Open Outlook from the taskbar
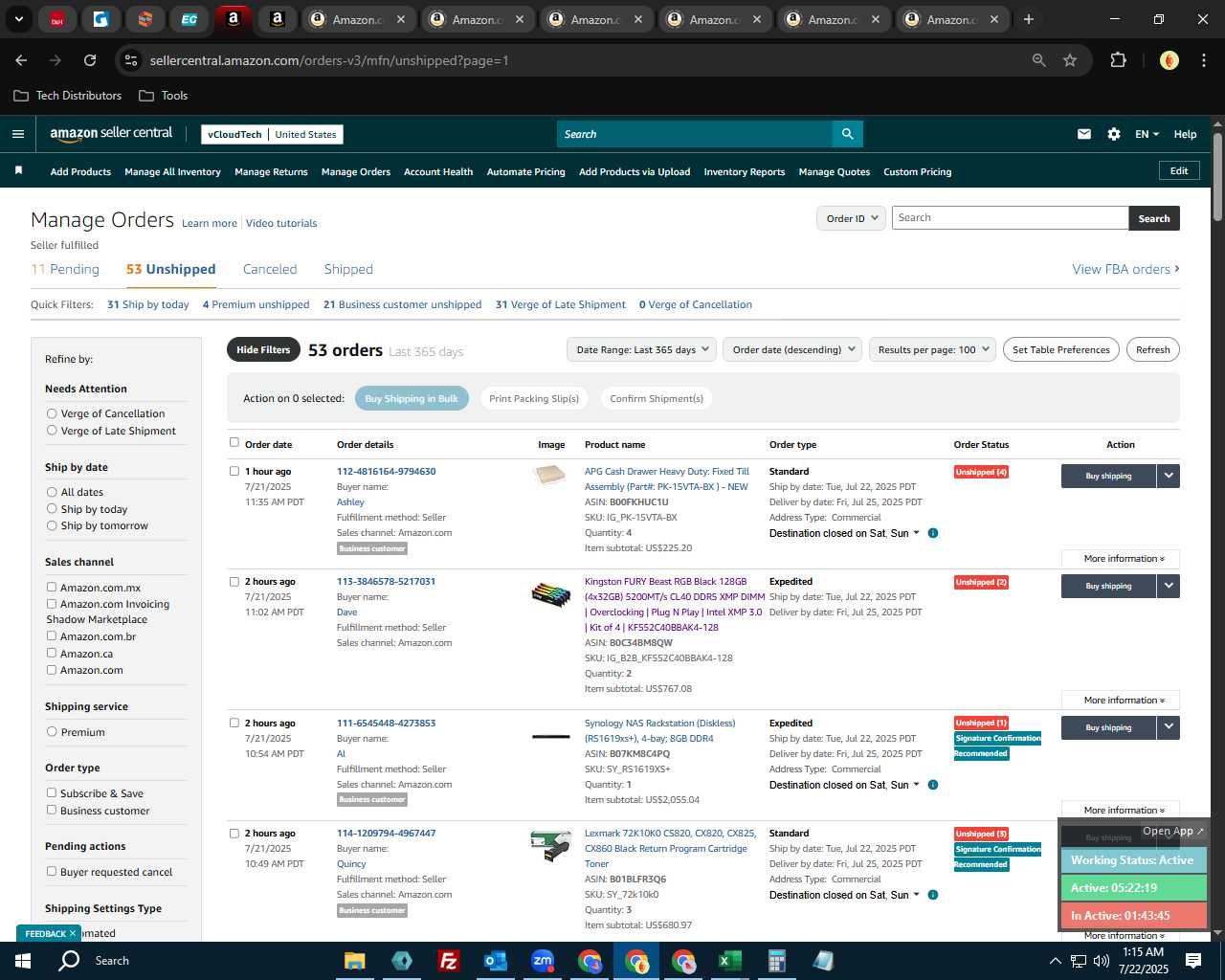This screenshot has width=1225, height=980. tap(495, 961)
